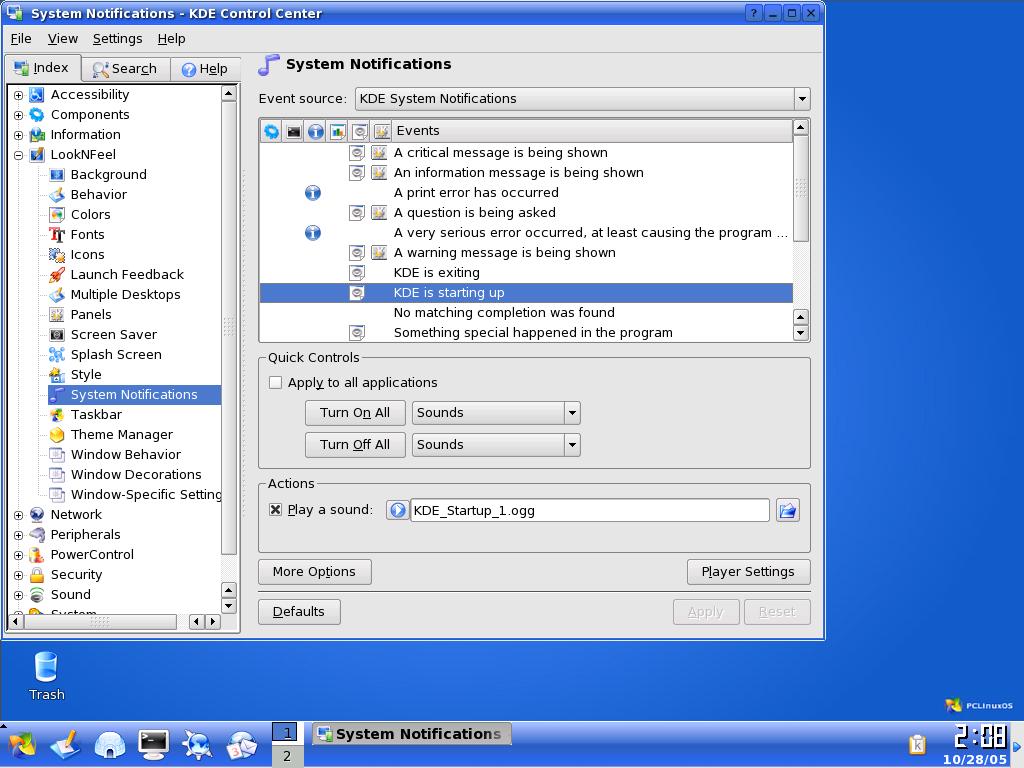This screenshot has height=768, width=1024.
Task: Toggle Apply to all applications checkbox
Action: pyautogui.click(x=276, y=383)
